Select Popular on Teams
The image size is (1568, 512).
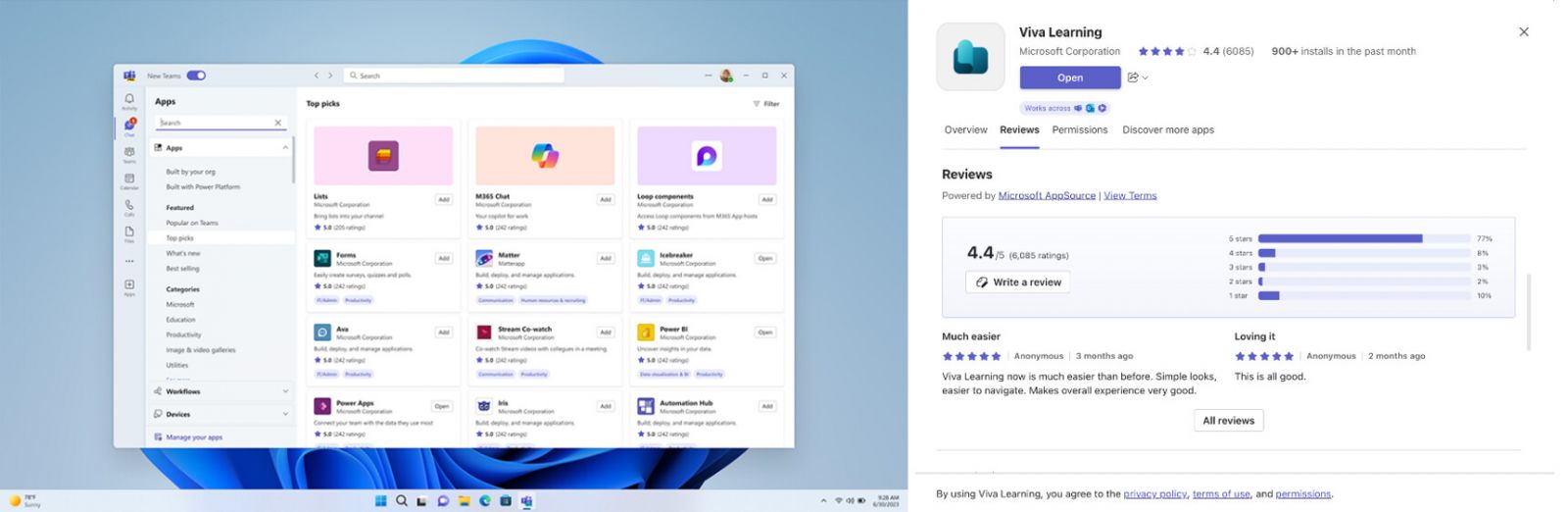(x=192, y=223)
